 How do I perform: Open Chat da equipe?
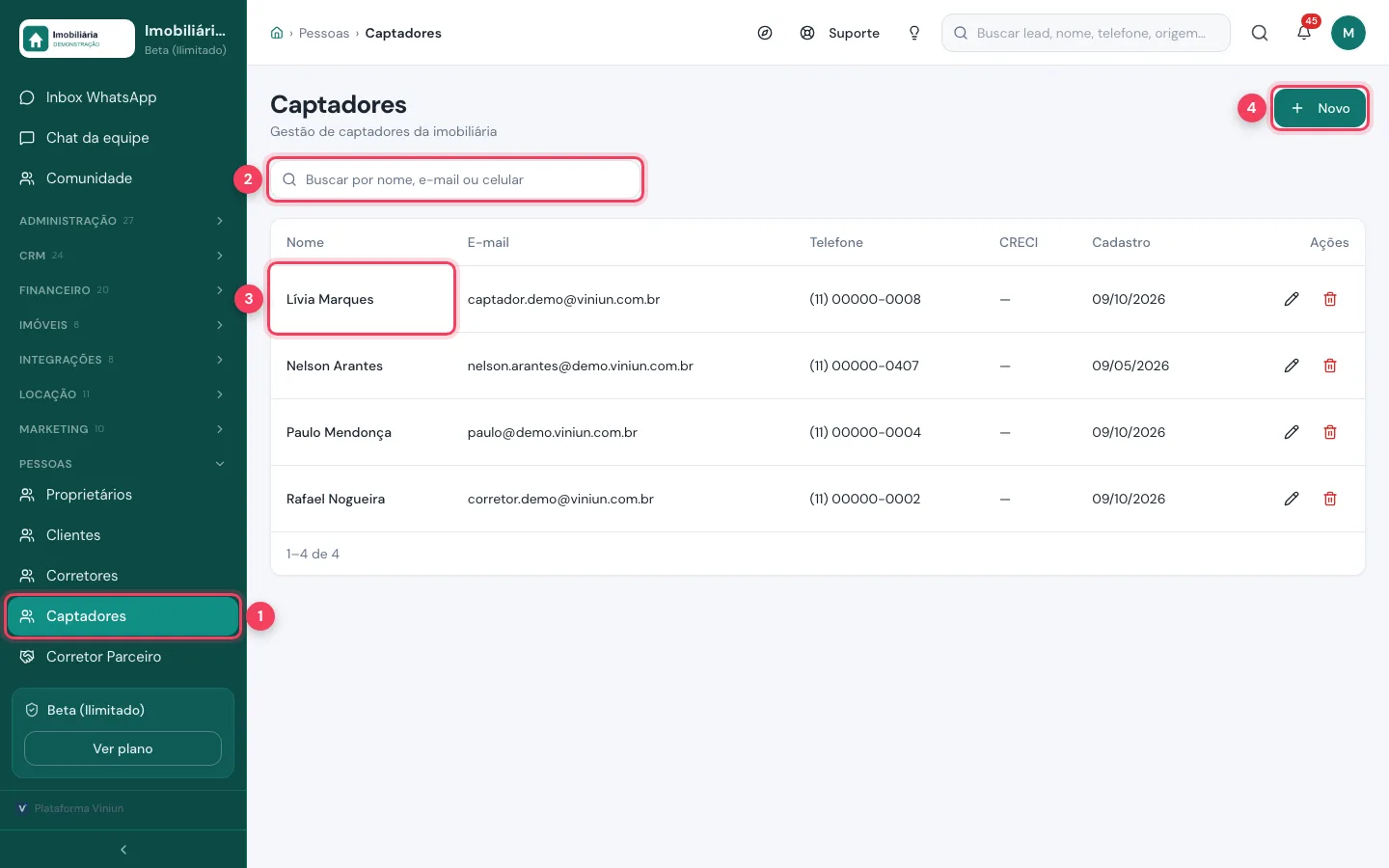point(123,138)
